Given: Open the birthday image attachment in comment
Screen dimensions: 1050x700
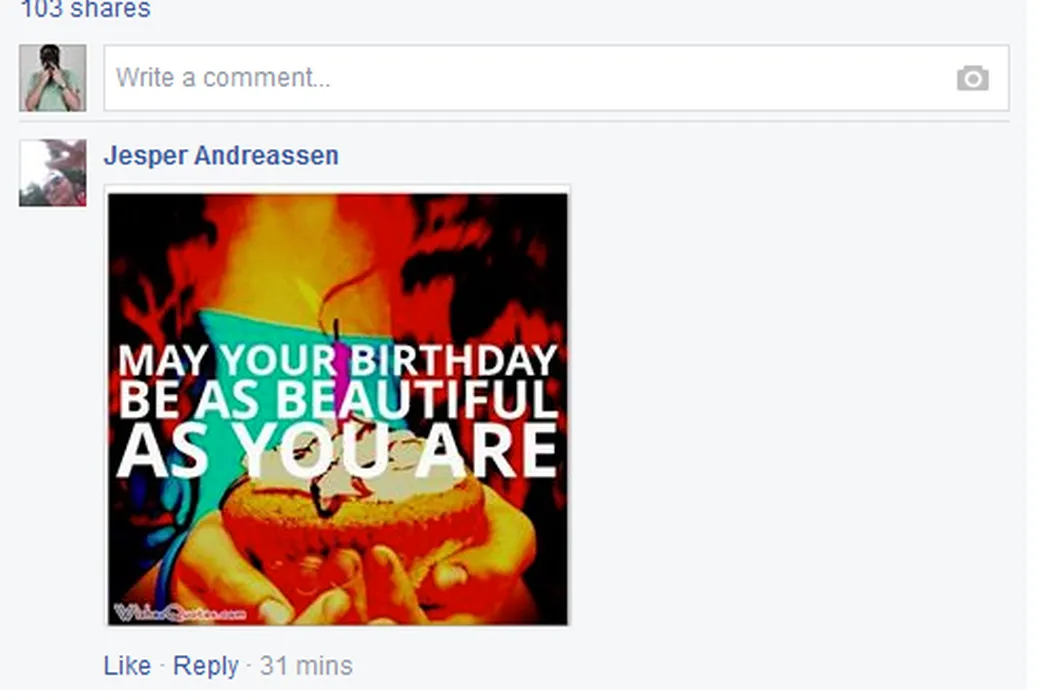Looking at the screenshot, I should (x=338, y=409).
